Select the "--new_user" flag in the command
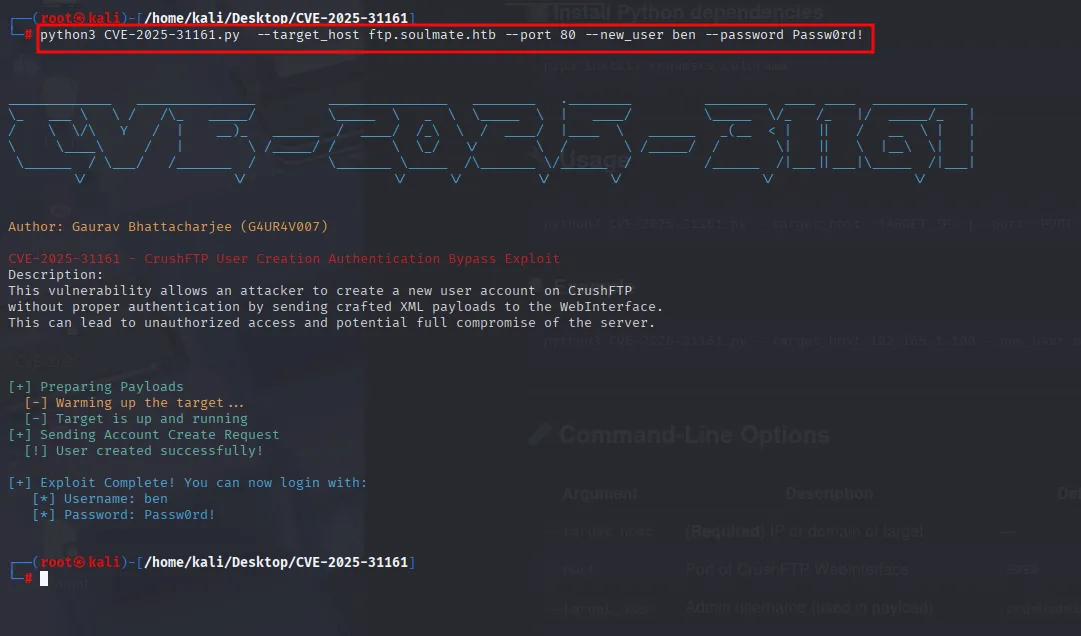This screenshot has height=636, width=1081. pyautogui.click(x=625, y=34)
